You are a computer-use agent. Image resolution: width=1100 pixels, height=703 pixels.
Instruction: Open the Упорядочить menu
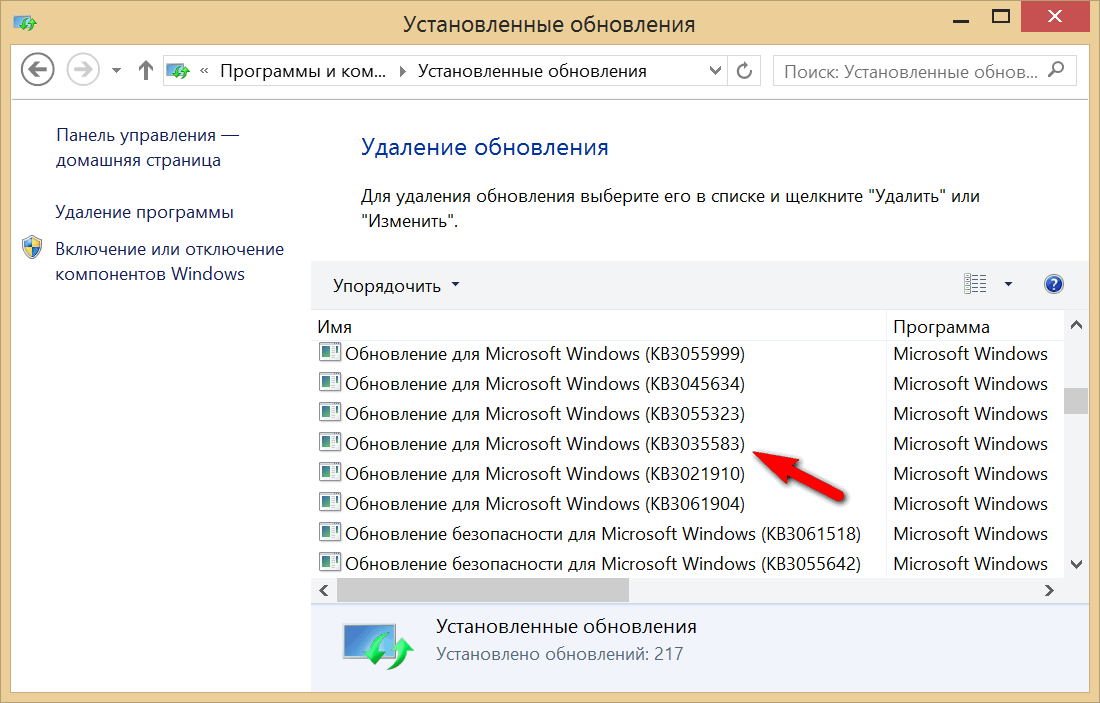(396, 286)
